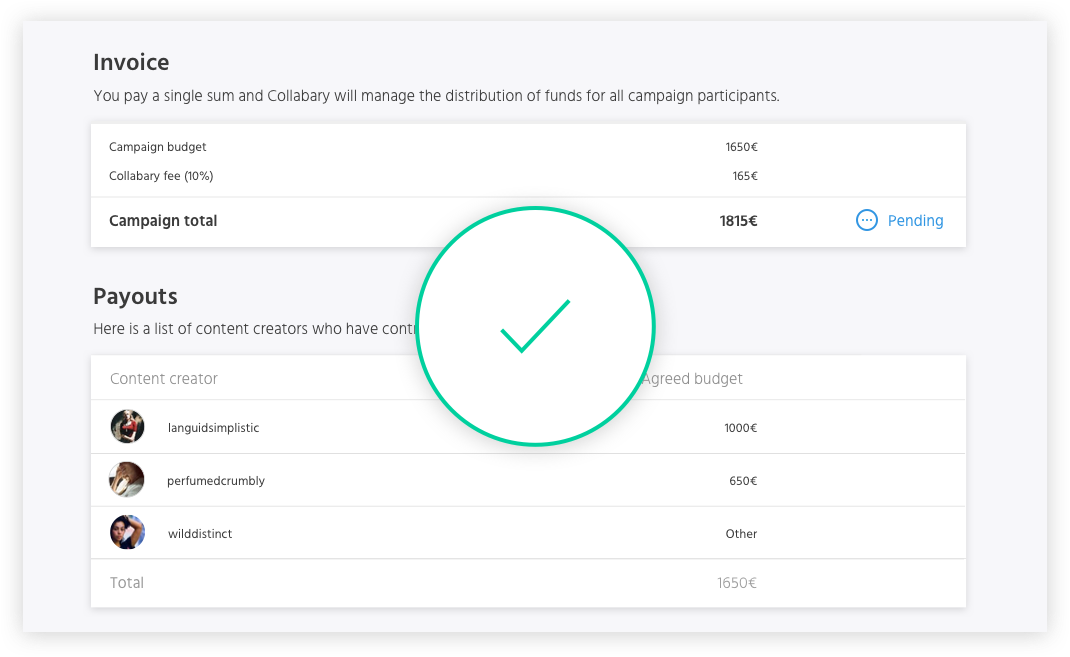The height and width of the screenshot is (657, 1070).
Task: Click the Campaign budget row label
Action: pyautogui.click(x=158, y=147)
